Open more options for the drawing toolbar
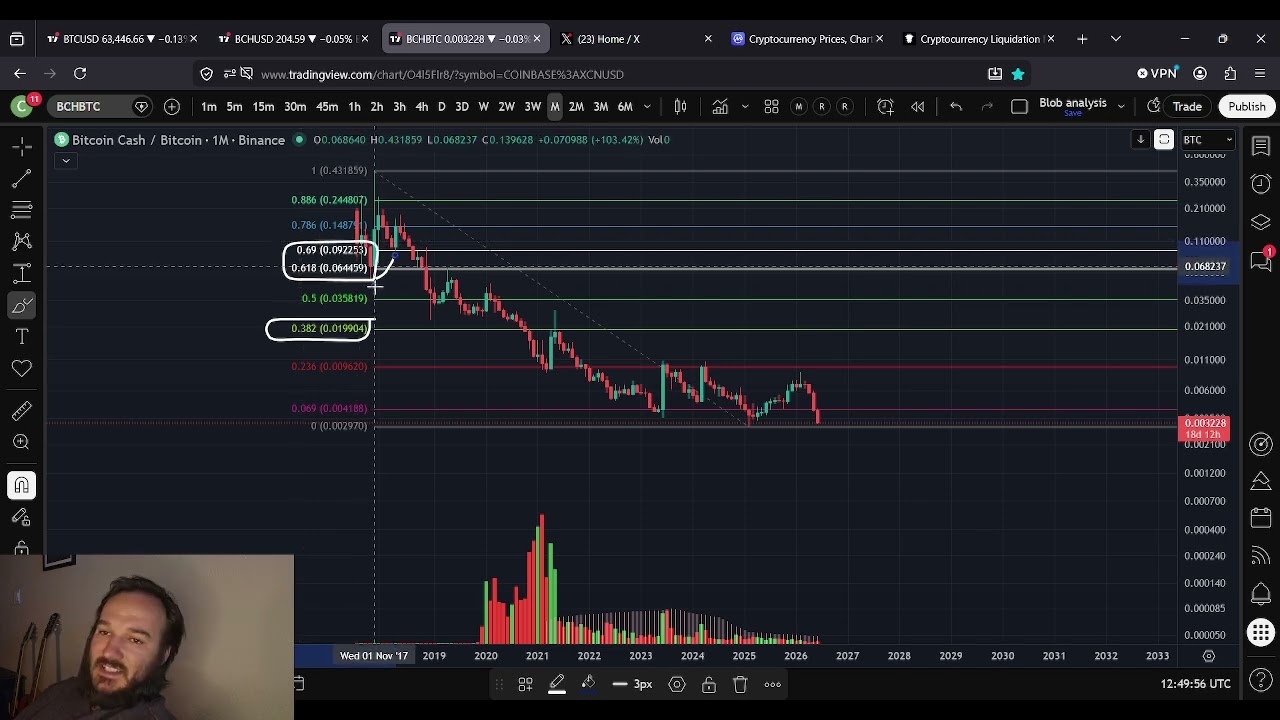Image resolution: width=1280 pixels, height=720 pixels. click(772, 684)
